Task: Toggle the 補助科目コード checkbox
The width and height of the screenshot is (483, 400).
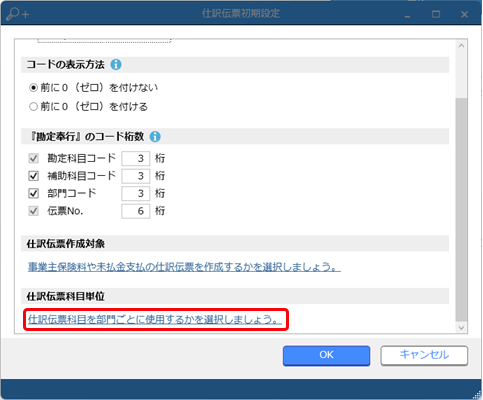Action: click(33, 176)
